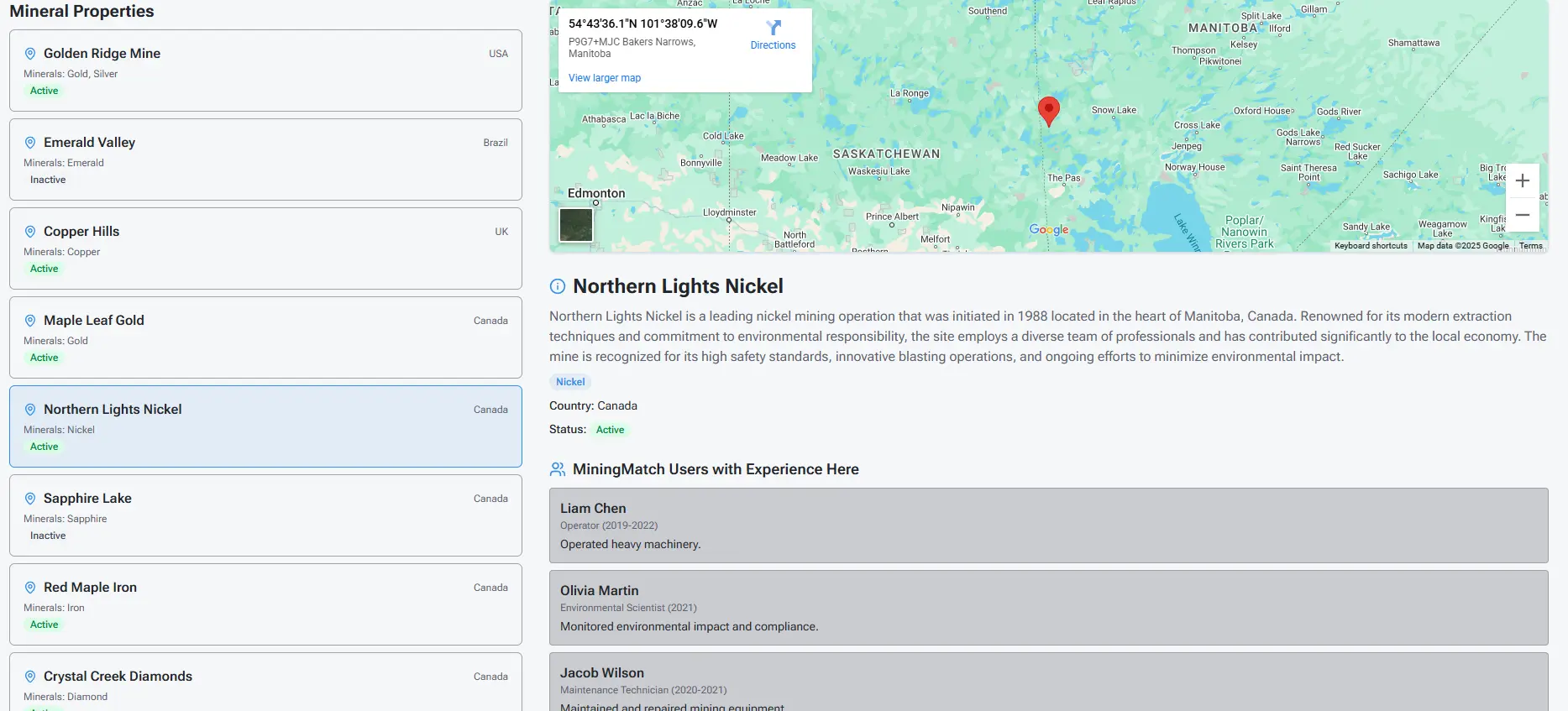Screen dimensions: 1568x711
Task: Open Olivia Martin's experience card
Action: pyautogui.click(x=1048, y=608)
